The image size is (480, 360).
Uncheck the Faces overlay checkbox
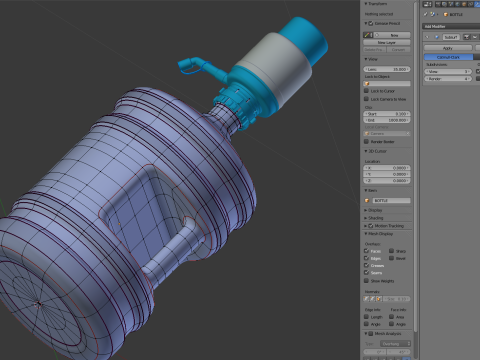click(x=367, y=251)
